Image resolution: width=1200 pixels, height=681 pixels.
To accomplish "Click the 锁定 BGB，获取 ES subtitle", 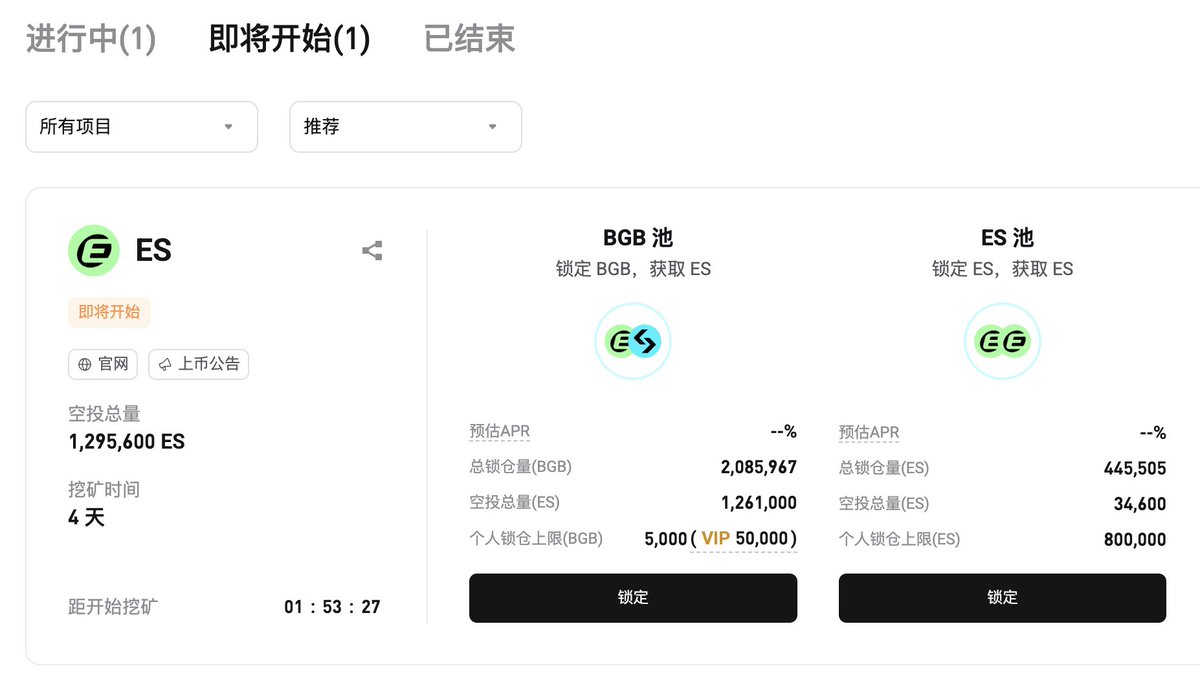I will point(633,269).
